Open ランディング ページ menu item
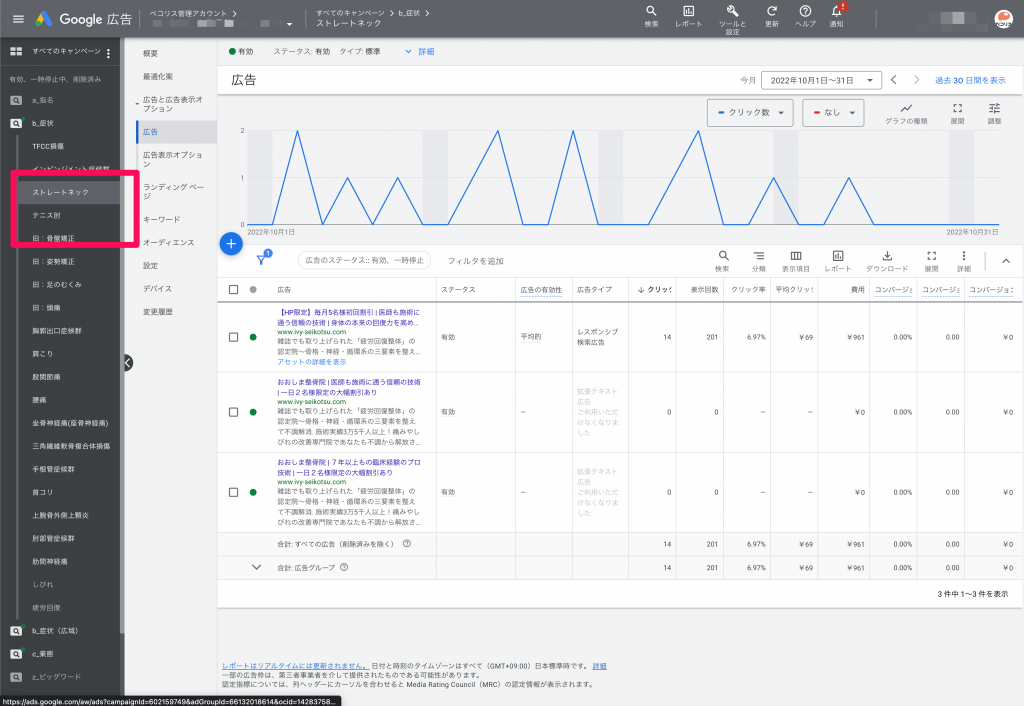The image size is (1024, 706). click(x=174, y=191)
